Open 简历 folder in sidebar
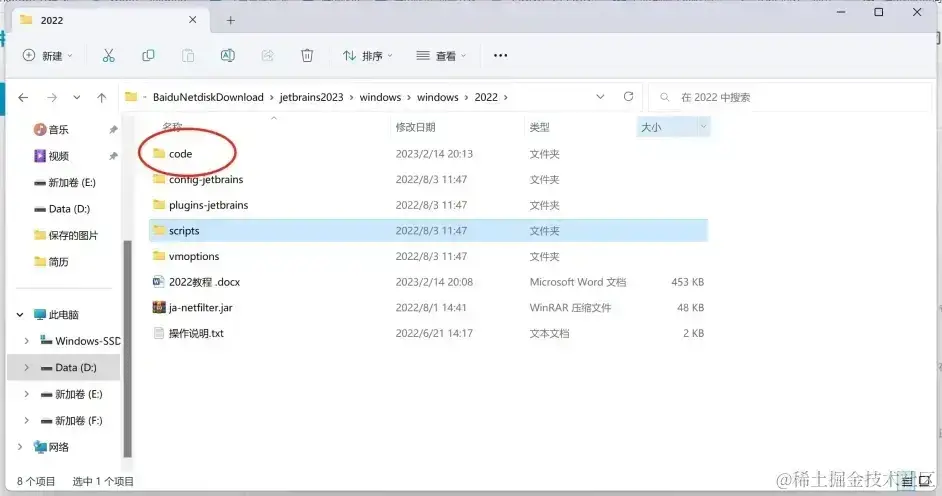This screenshot has width=942, height=496. tap(58, 262)
